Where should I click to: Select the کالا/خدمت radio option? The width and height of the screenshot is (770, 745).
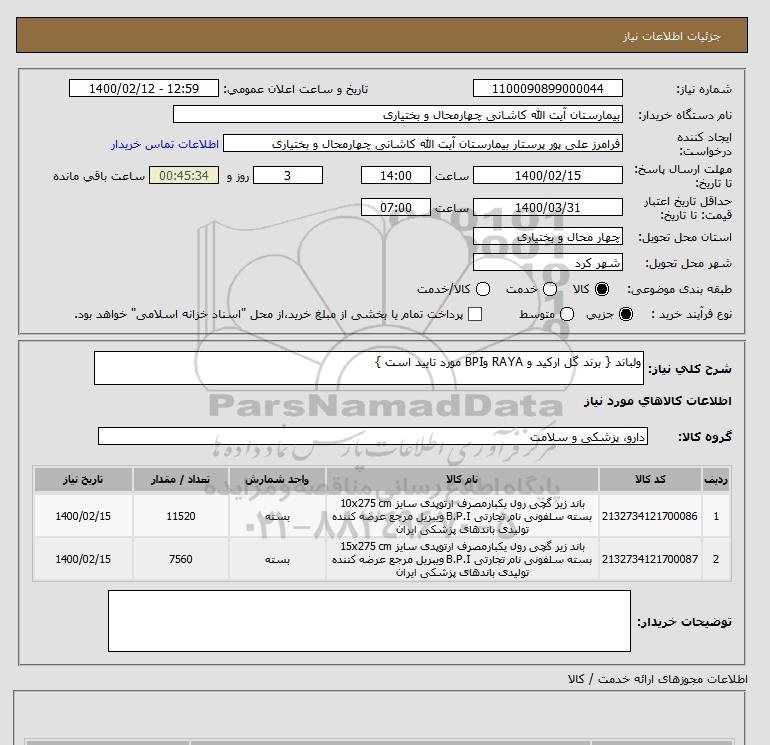[x=483, y=289]
